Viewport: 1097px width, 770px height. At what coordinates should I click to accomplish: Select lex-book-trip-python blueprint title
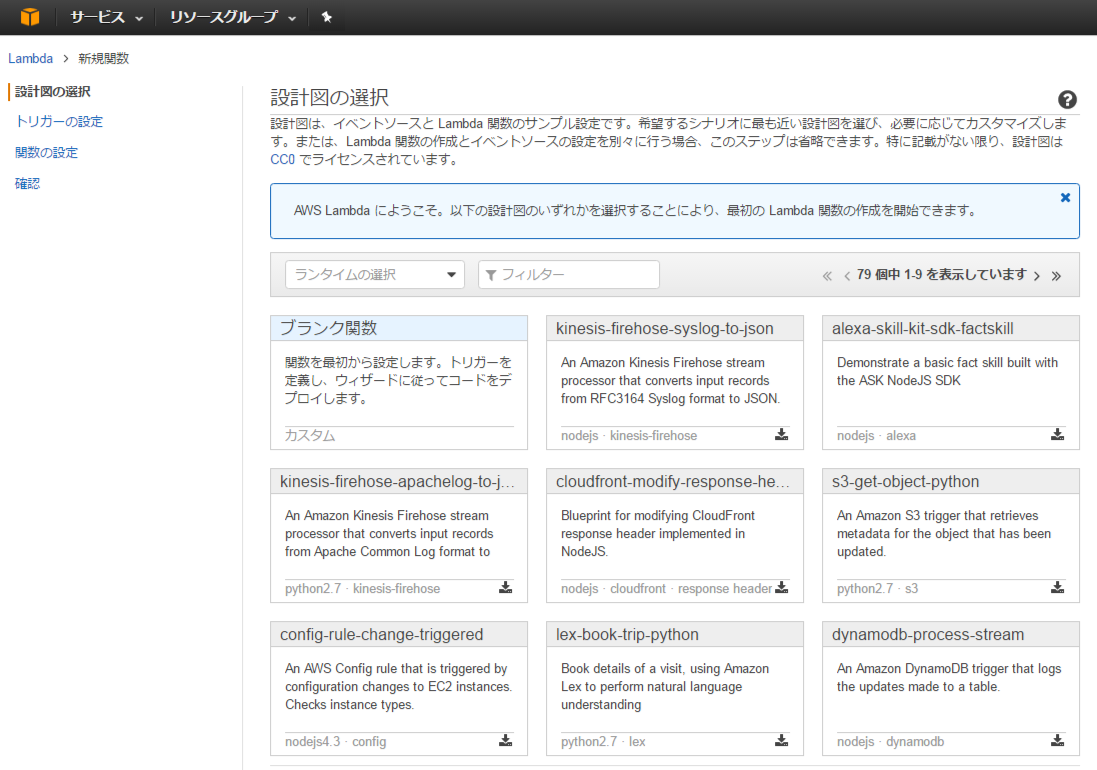pos(627,635)
